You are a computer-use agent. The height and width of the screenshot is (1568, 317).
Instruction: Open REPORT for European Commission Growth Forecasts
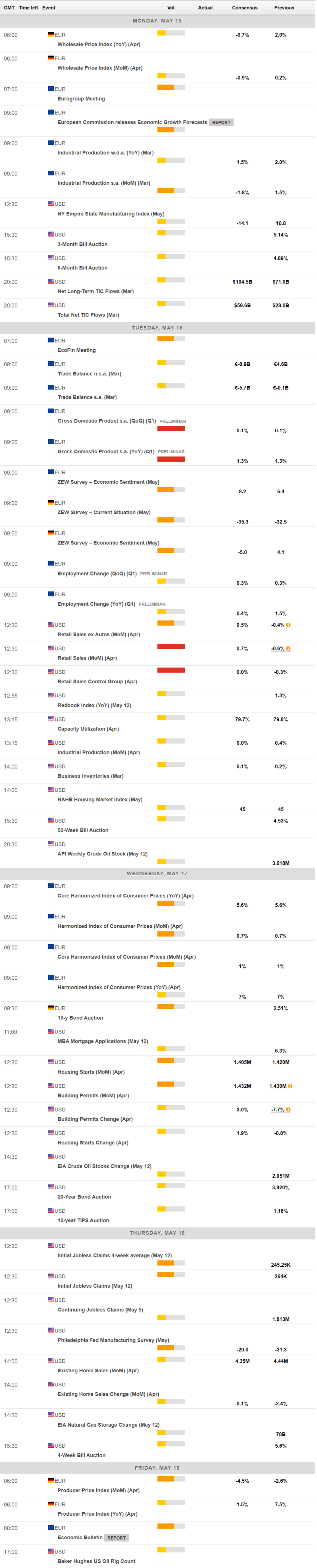click(221, 122)
